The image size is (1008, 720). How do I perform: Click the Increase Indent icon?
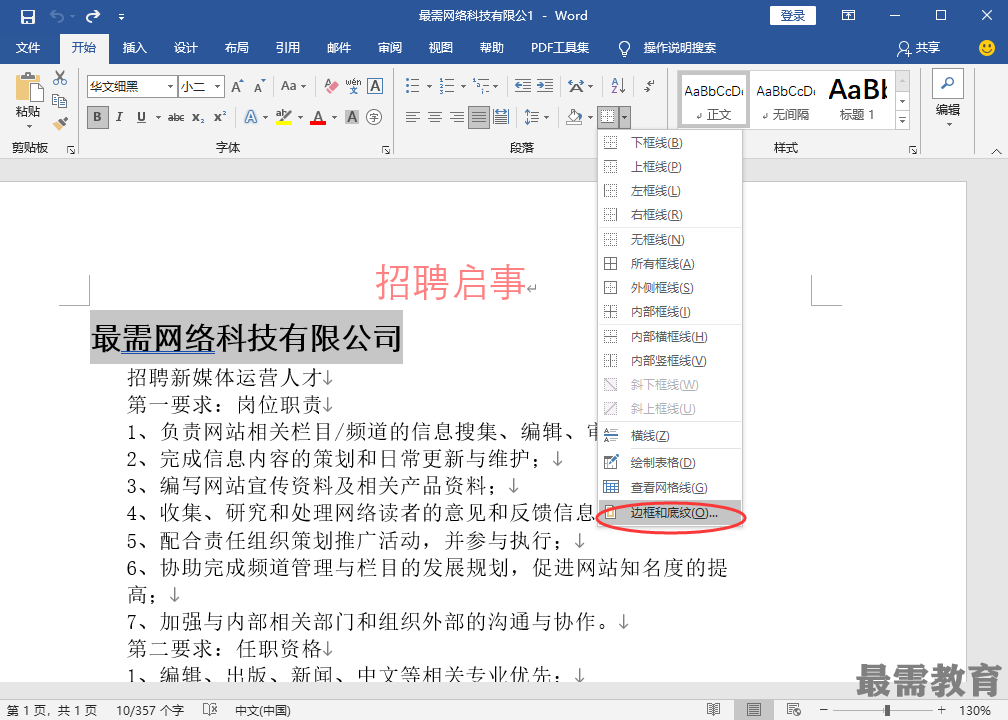pyautogui.click(x=545, y=86)
